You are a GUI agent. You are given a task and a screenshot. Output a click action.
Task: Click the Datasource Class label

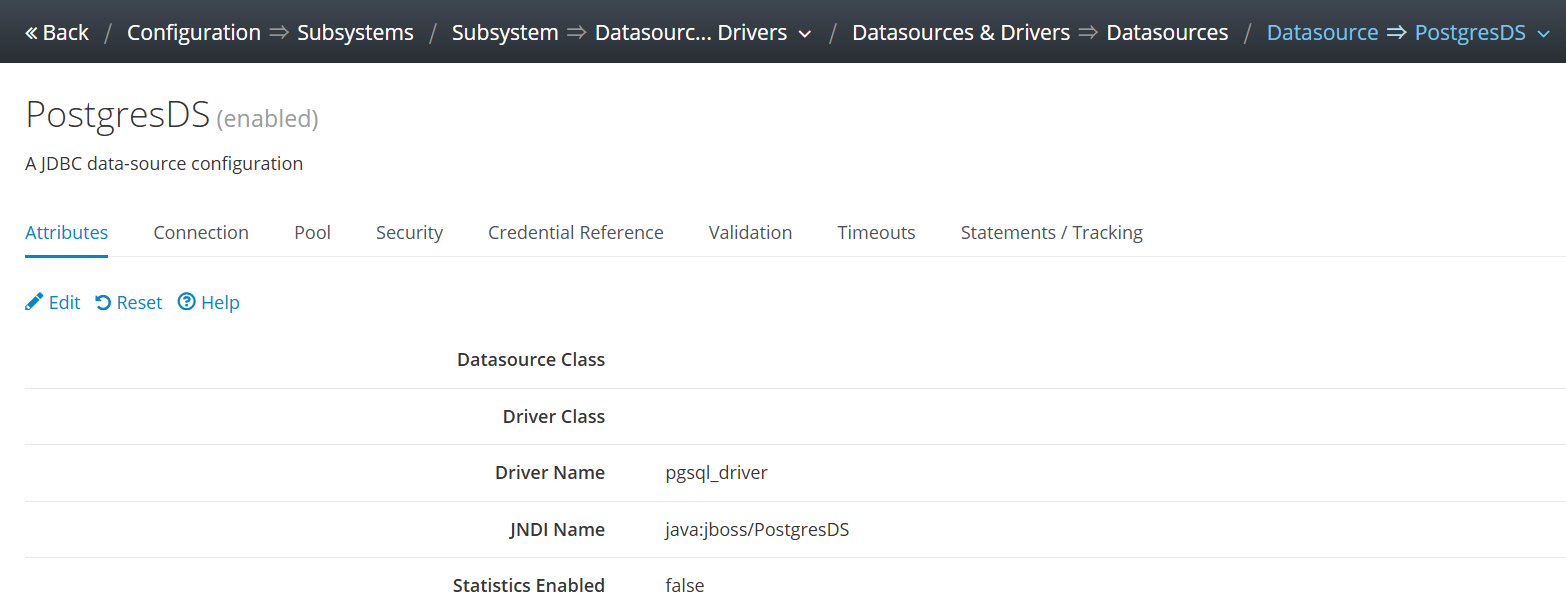tap(531, 360)
